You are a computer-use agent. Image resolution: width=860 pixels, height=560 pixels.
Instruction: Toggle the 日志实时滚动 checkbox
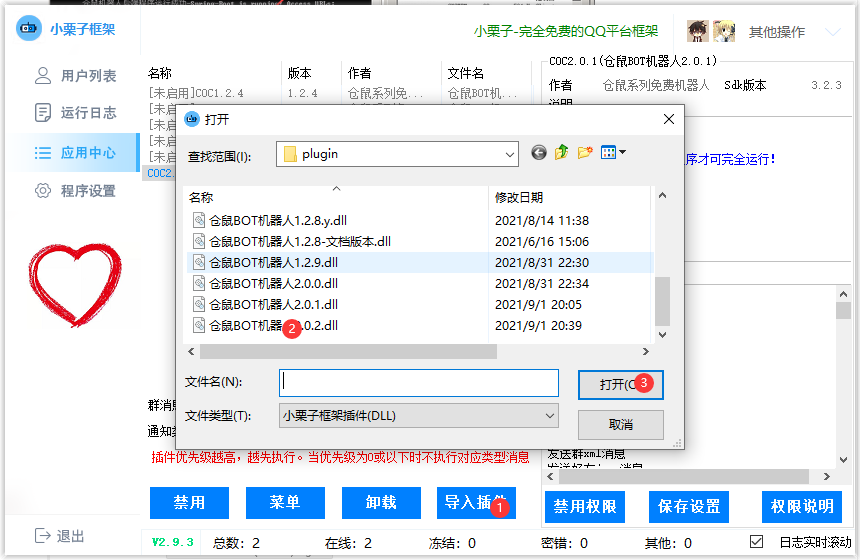tap(756, 542)
